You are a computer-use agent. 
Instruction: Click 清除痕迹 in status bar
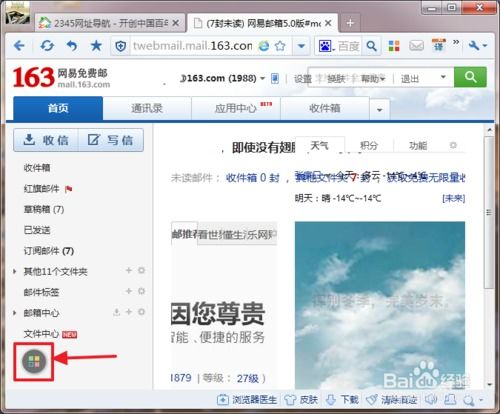click(391, 399)
